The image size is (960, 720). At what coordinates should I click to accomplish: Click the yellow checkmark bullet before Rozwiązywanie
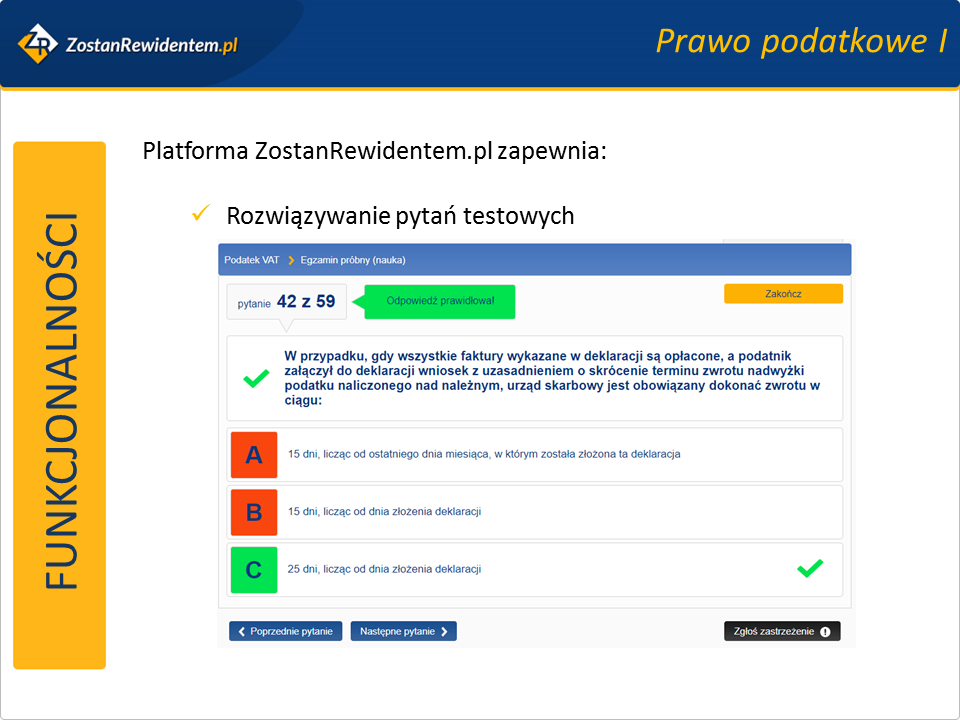tap(200, 214)
